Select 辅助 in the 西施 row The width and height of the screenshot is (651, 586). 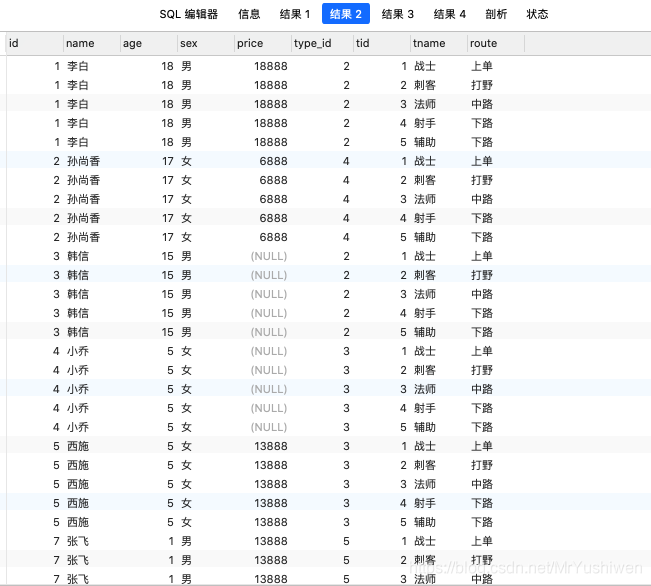coord(425,522)
